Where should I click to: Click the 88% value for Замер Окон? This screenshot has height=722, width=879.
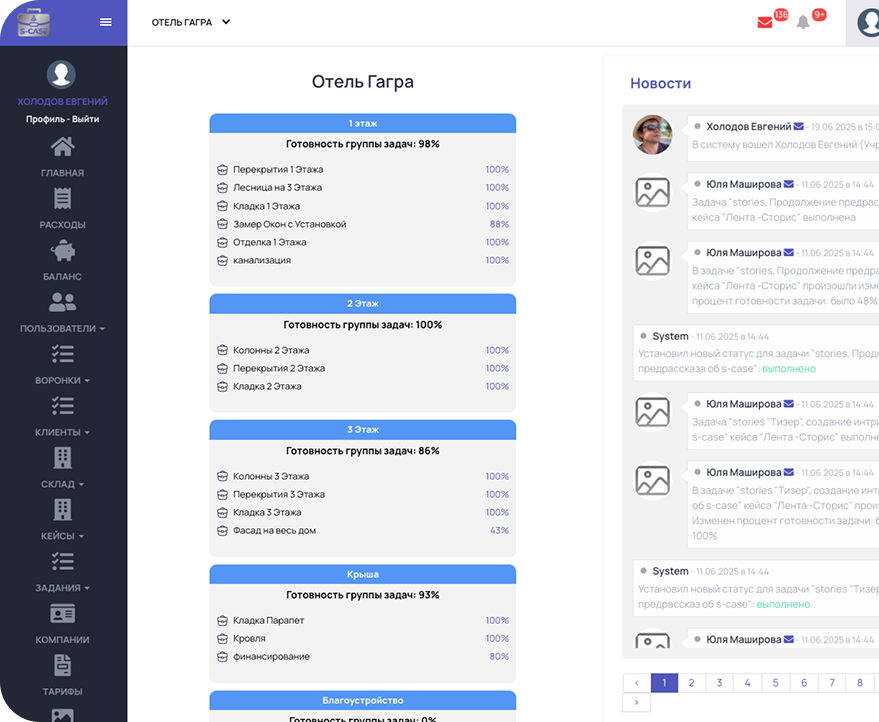click(499, 224)
